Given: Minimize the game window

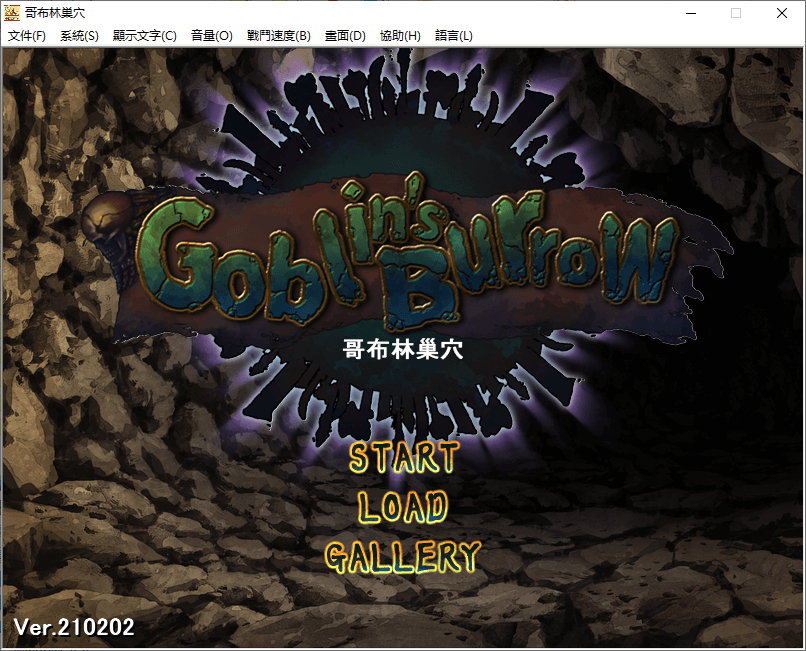Looking at the screenshot, I should [690, 13].
